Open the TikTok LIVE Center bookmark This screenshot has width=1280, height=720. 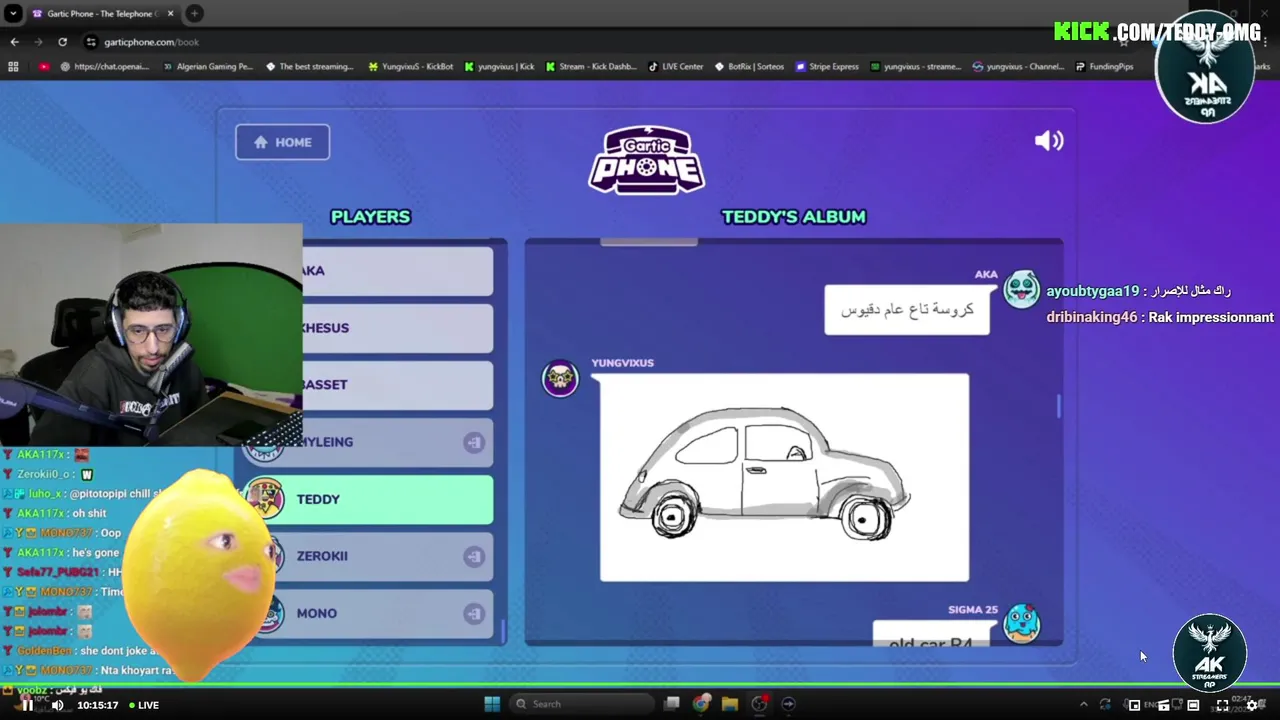(x=676, y=67)
